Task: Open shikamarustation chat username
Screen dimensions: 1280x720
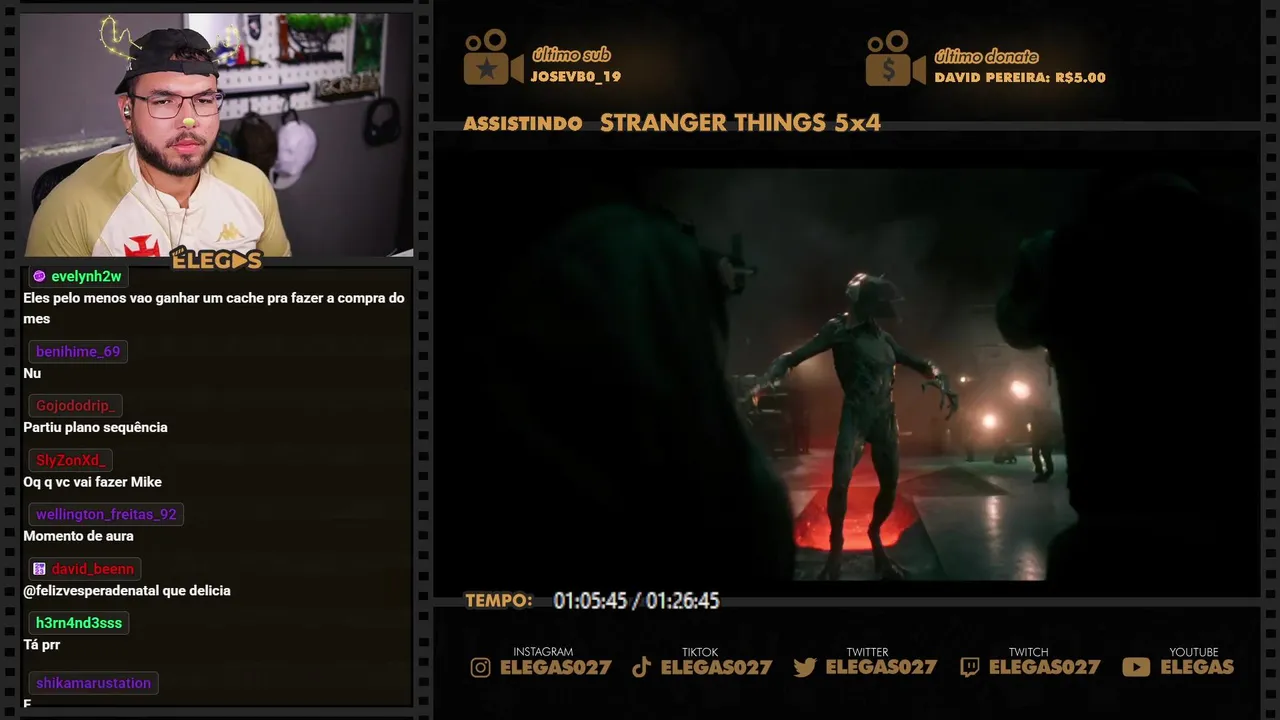Action: pos(94,683)
